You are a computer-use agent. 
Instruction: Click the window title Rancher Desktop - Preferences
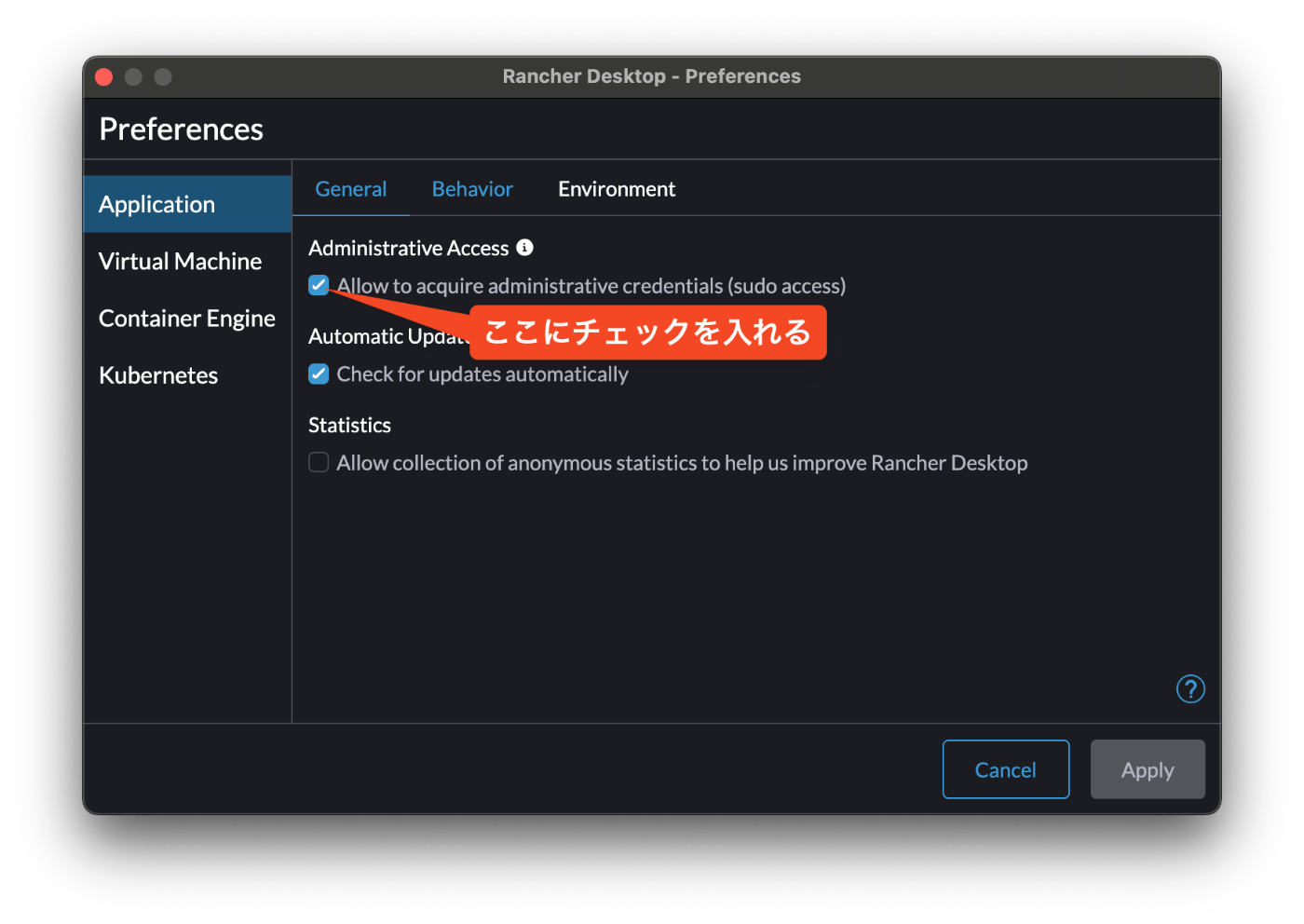coord(652,76)
